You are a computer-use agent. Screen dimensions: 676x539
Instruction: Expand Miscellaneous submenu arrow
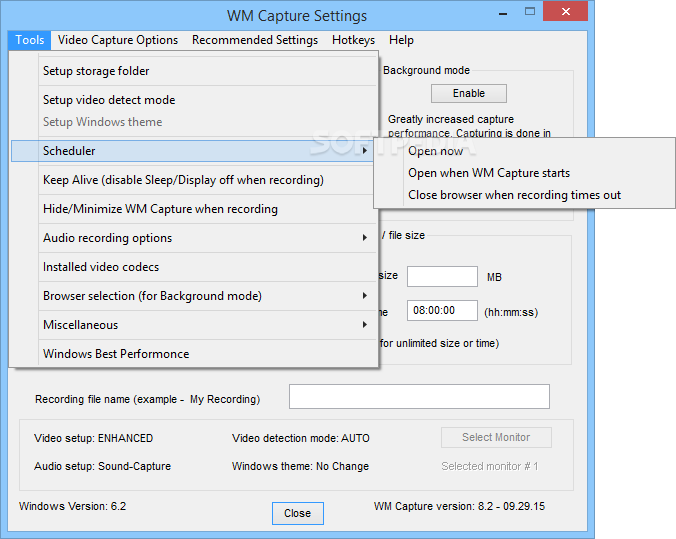point(365,324)
